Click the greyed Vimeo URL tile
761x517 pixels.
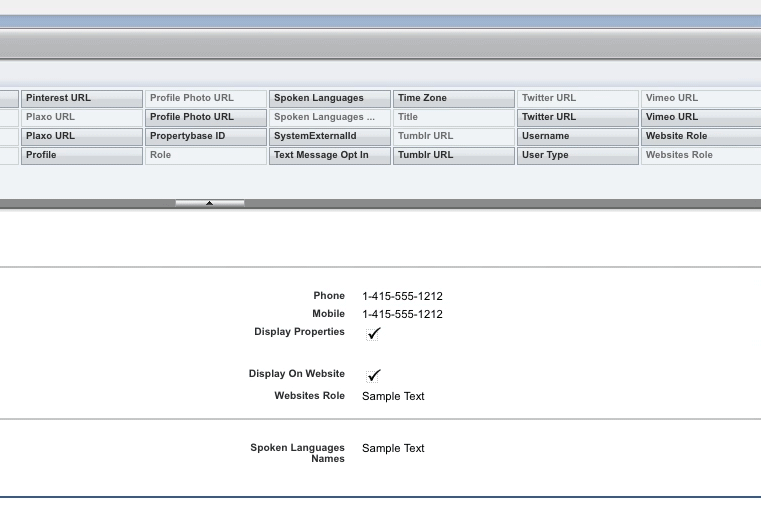point(701,99)
